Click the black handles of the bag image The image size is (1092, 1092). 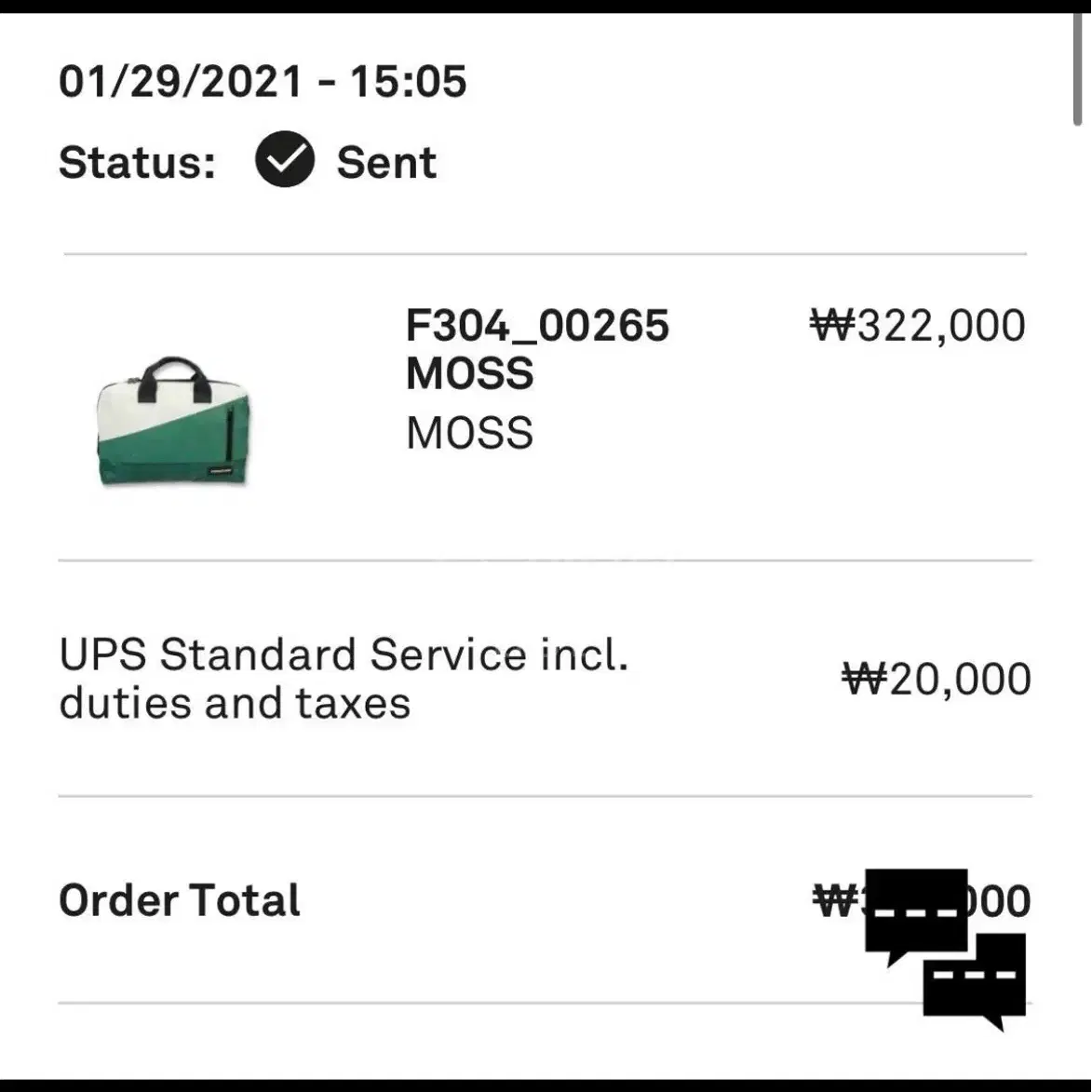point(175,378)
